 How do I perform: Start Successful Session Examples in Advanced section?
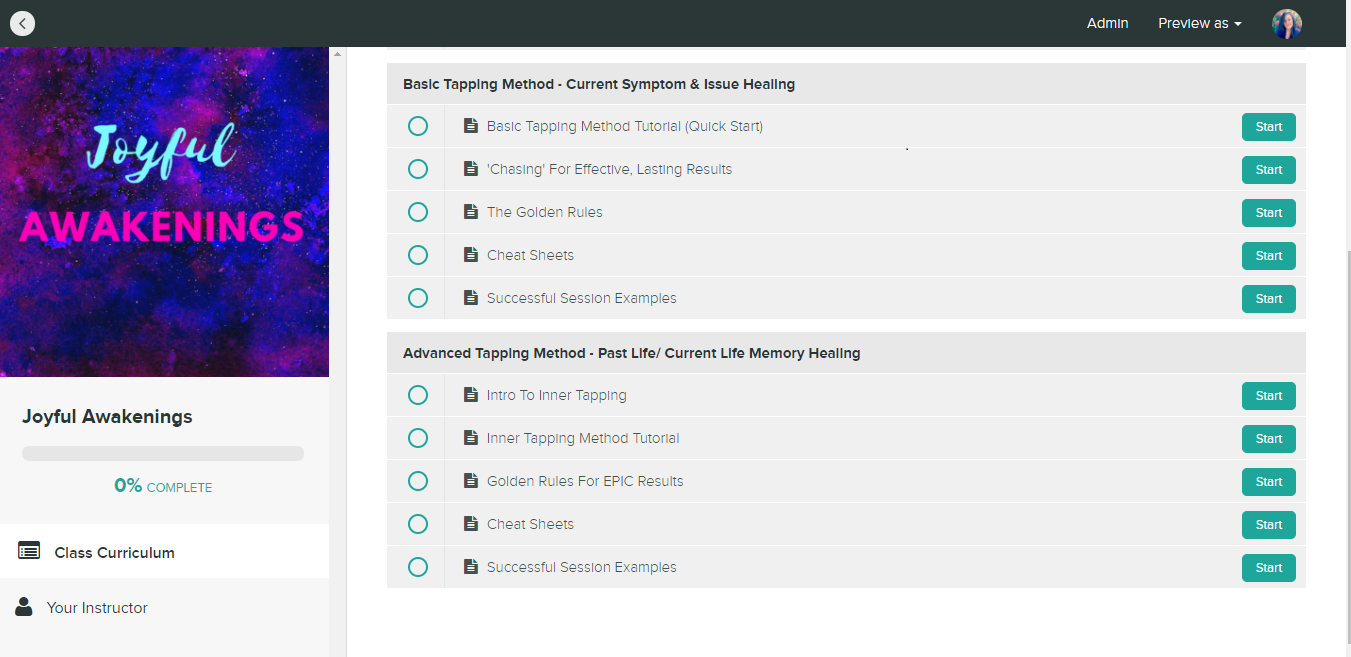pos(1268,568)
